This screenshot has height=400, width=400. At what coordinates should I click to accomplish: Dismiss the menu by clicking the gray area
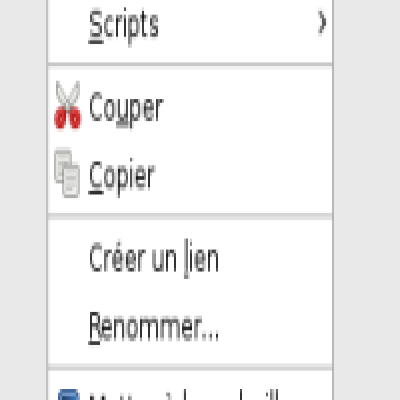pyautogui.click(x=367, y=200)
